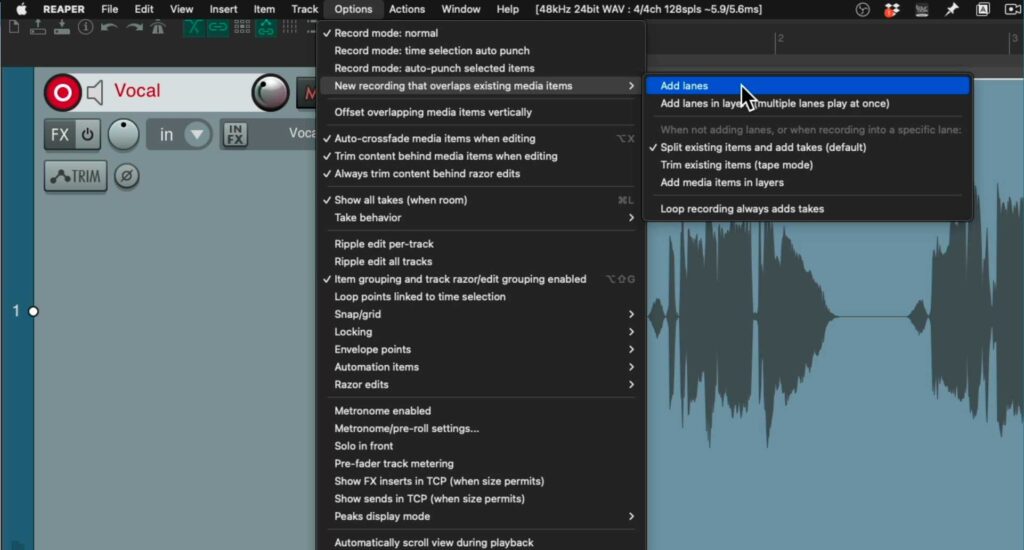This screenshot has width=1024, height=550.
Task: Open the Vocal track input dropdown arrow
Action: (197, 135)
